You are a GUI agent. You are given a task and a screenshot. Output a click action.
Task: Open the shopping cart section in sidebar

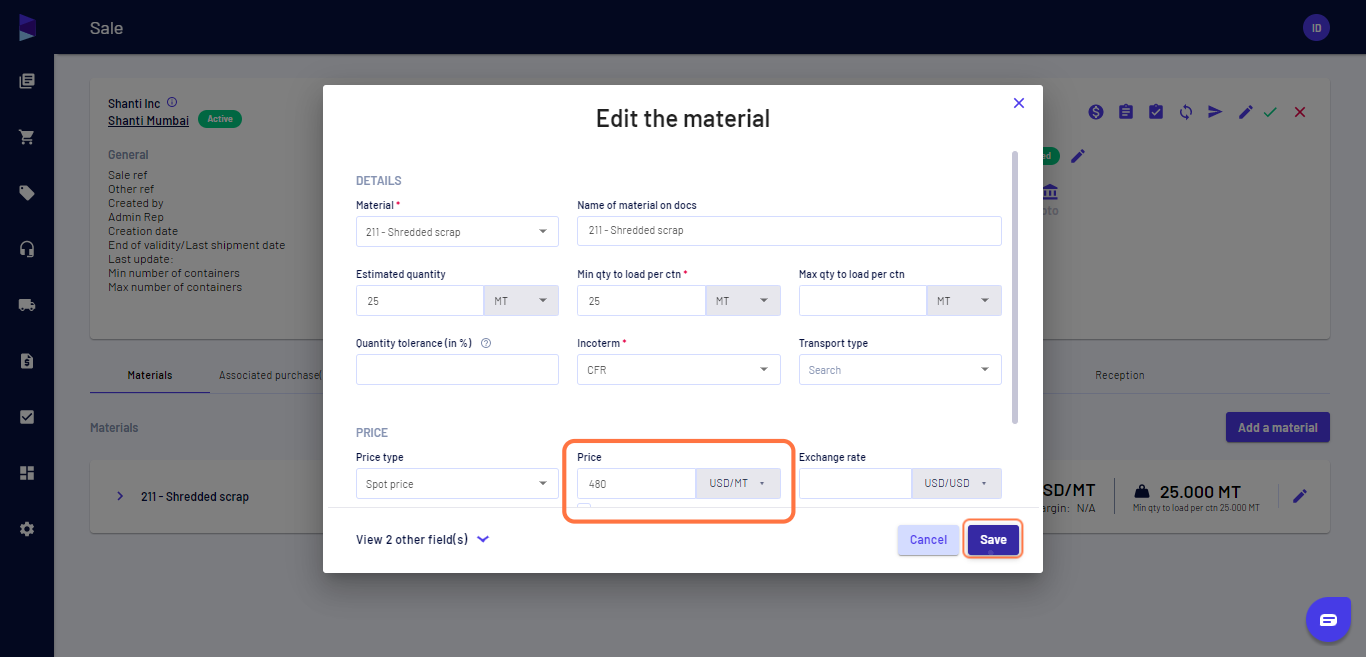[27, 137]
